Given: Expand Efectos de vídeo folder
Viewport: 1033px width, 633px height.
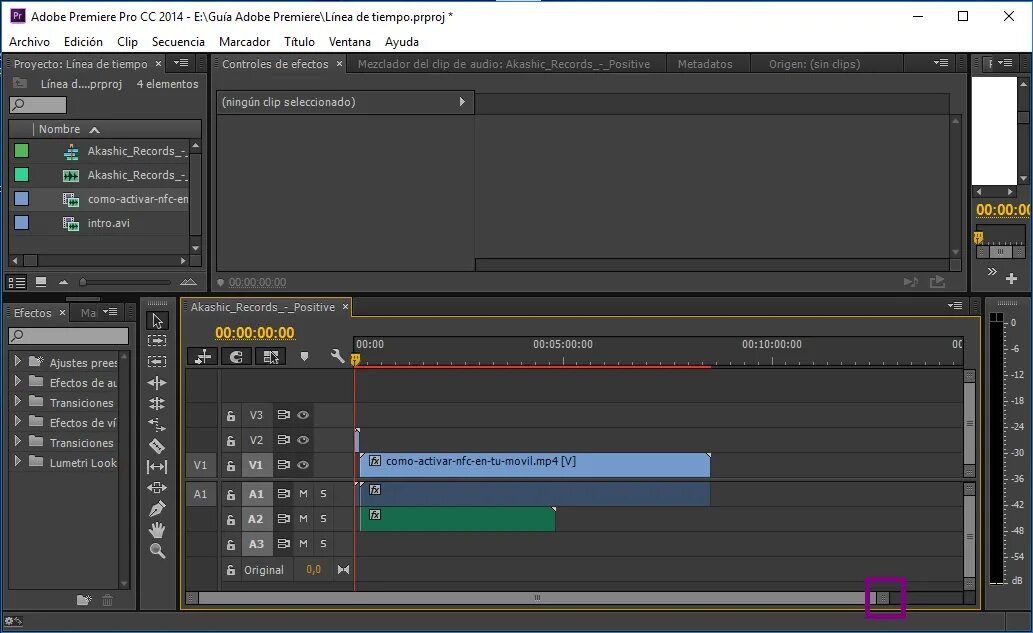Looking at the screenshot, I should tap(18, 422).
